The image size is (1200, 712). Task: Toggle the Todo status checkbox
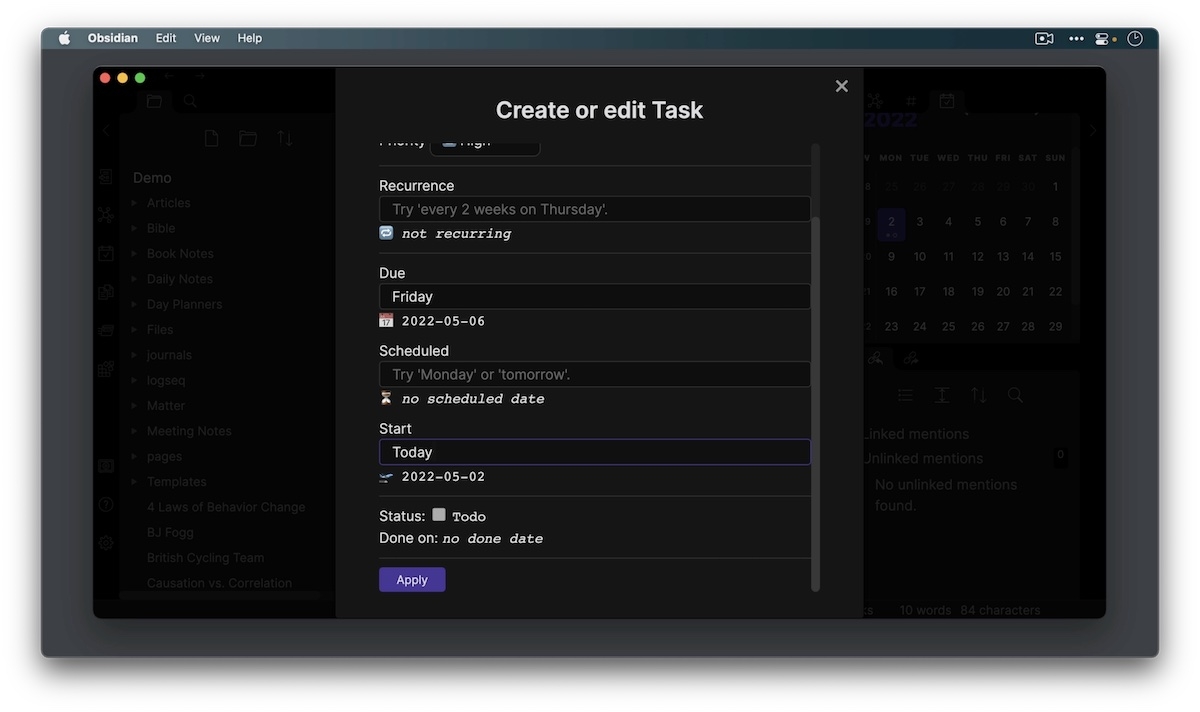[438, 514]
